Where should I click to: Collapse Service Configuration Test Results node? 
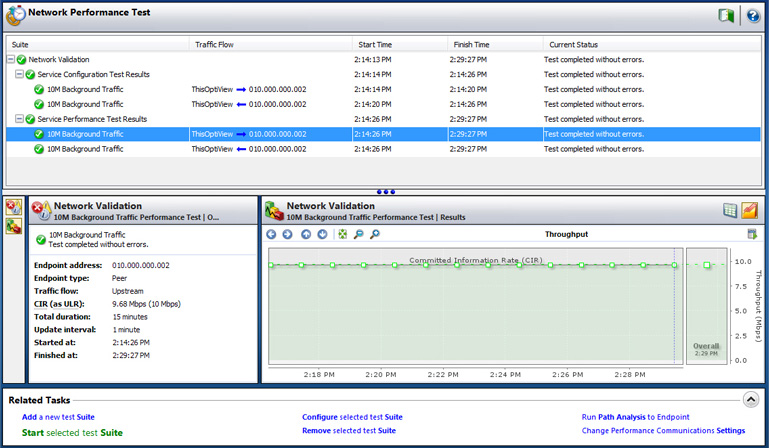[x=19, y=74]
